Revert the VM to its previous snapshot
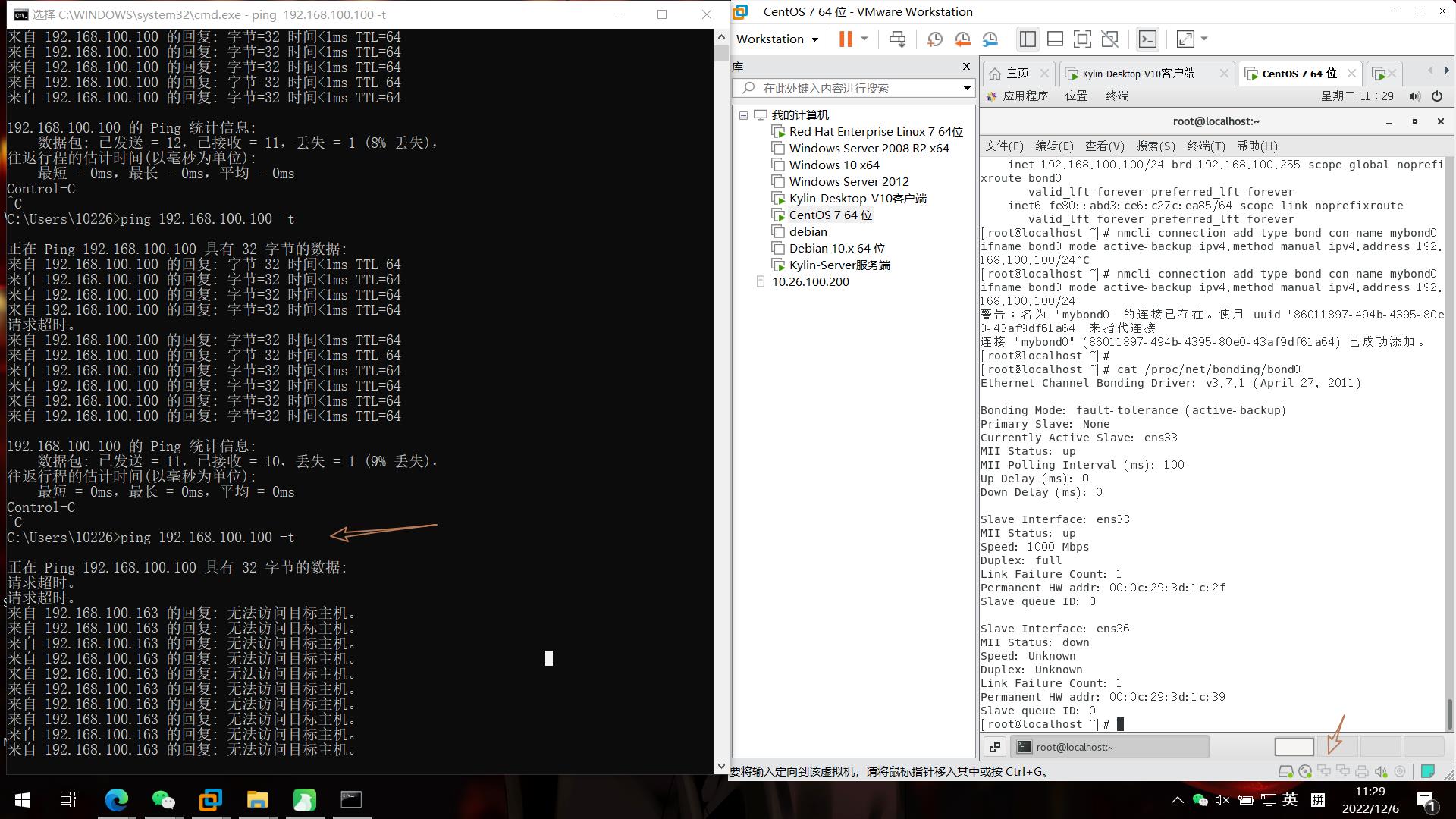This screenshot has width=1456, height=819. point(962,39)
